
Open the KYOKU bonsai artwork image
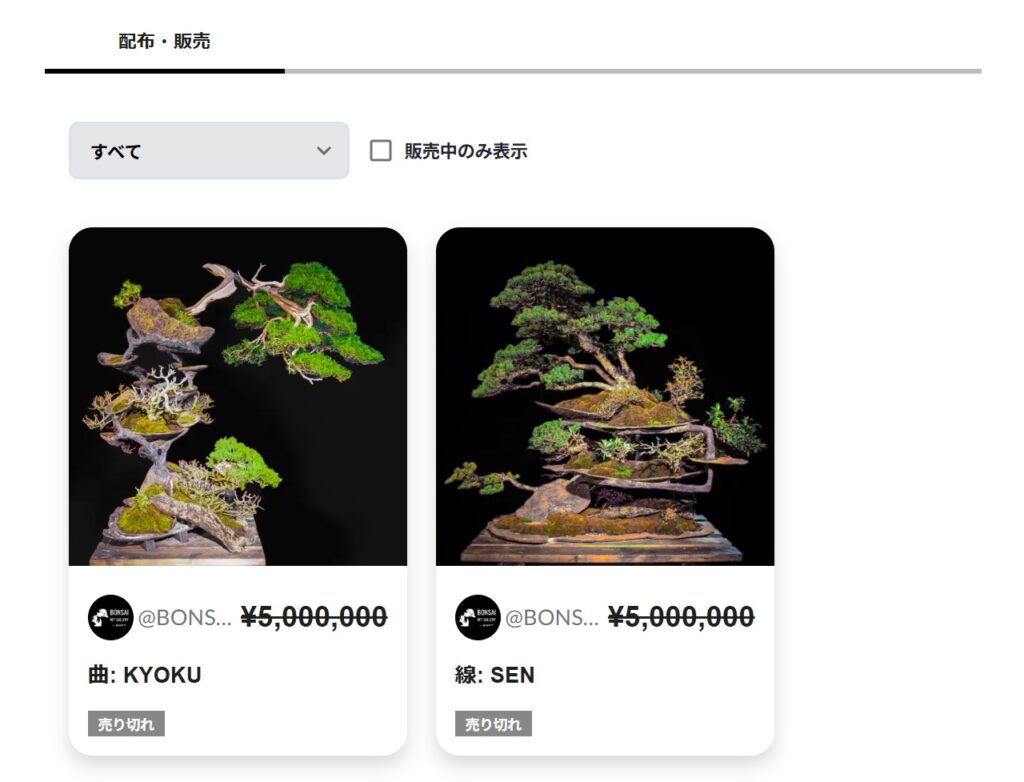(238, 397)
